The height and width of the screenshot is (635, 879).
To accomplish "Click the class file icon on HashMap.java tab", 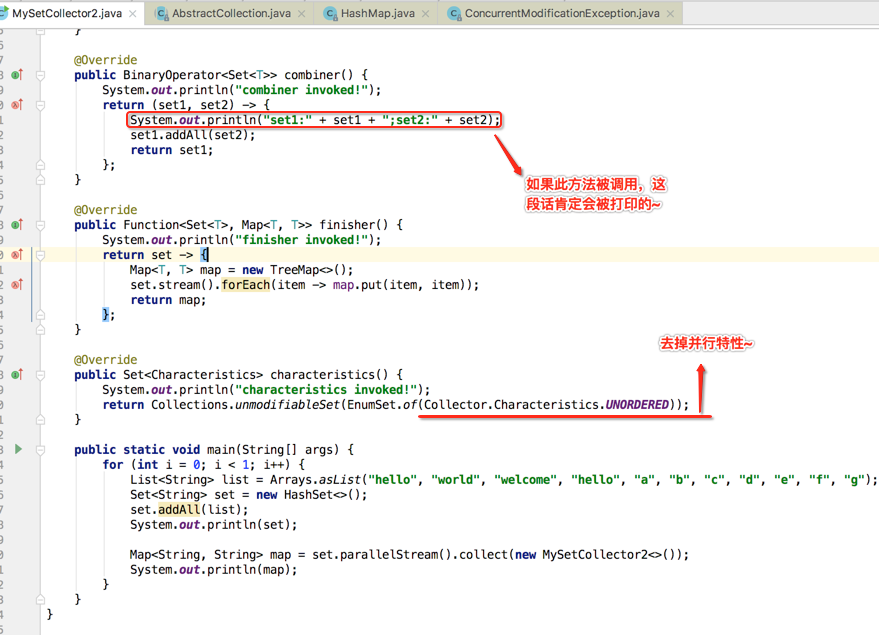I will pos(331,13).
